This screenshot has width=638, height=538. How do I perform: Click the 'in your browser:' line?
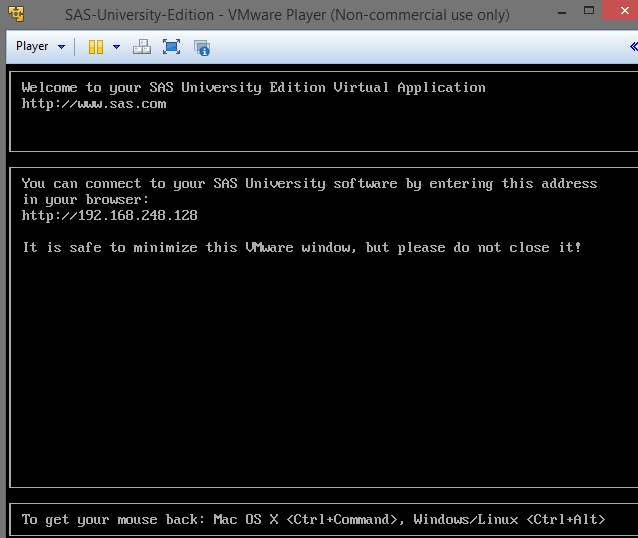click(86, 199)
